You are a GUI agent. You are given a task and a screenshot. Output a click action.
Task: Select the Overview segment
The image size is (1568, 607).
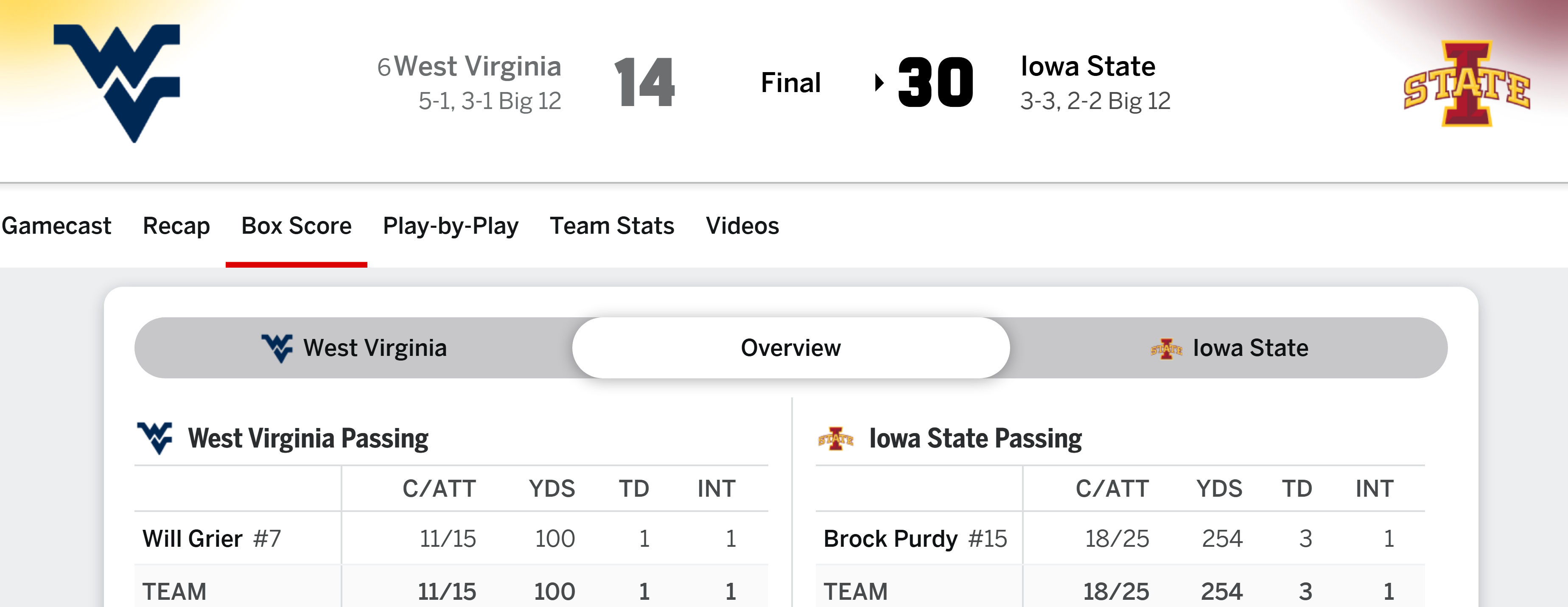point(790,348)
